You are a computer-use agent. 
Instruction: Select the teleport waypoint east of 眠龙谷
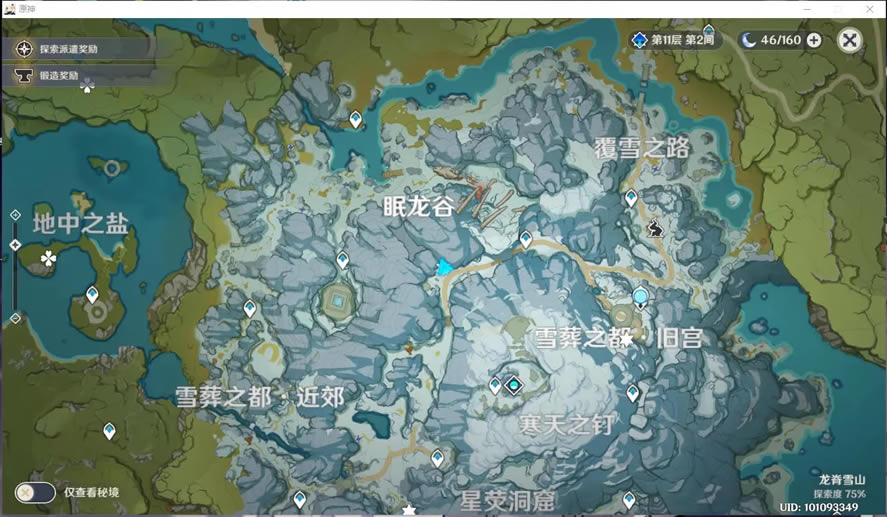coord(526,239)
